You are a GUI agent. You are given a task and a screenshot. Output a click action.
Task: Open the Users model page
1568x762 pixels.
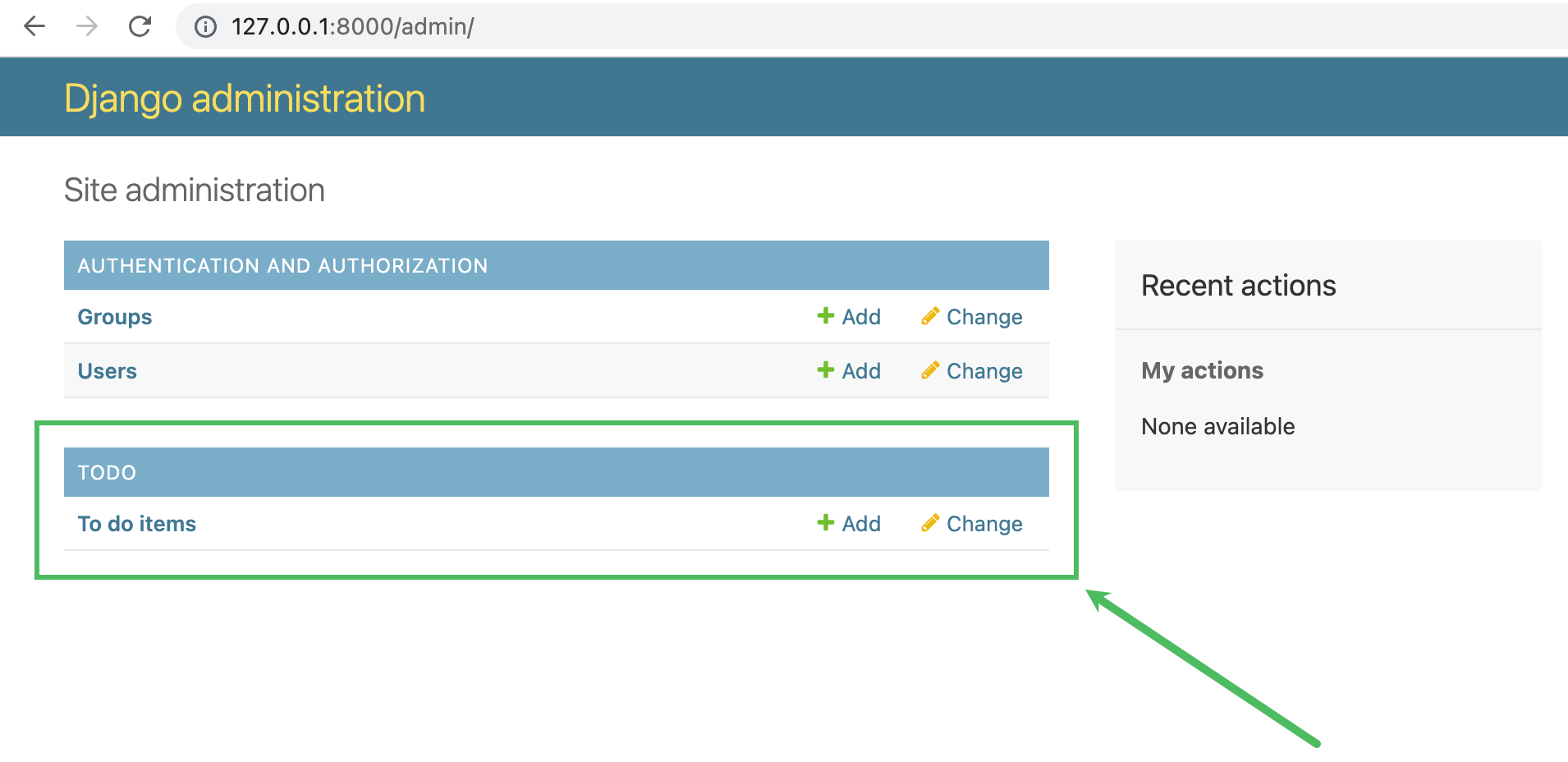(107, 370)
